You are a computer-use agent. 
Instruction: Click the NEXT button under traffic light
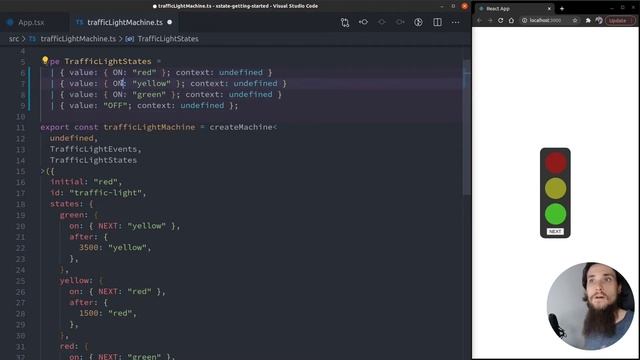555,231
